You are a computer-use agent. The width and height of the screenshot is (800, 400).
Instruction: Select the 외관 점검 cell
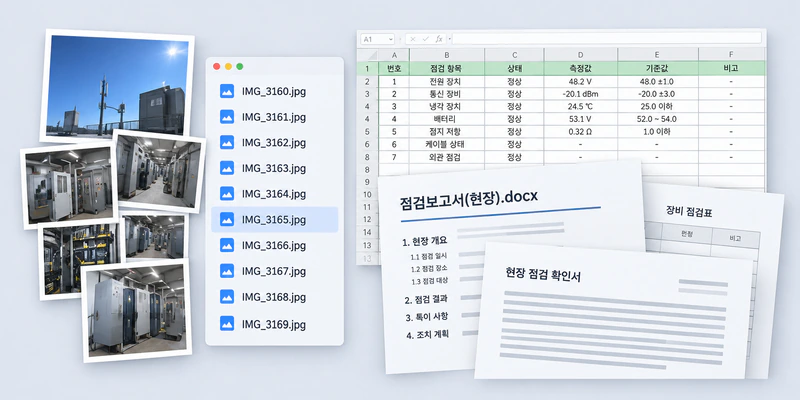click(447, 157)
